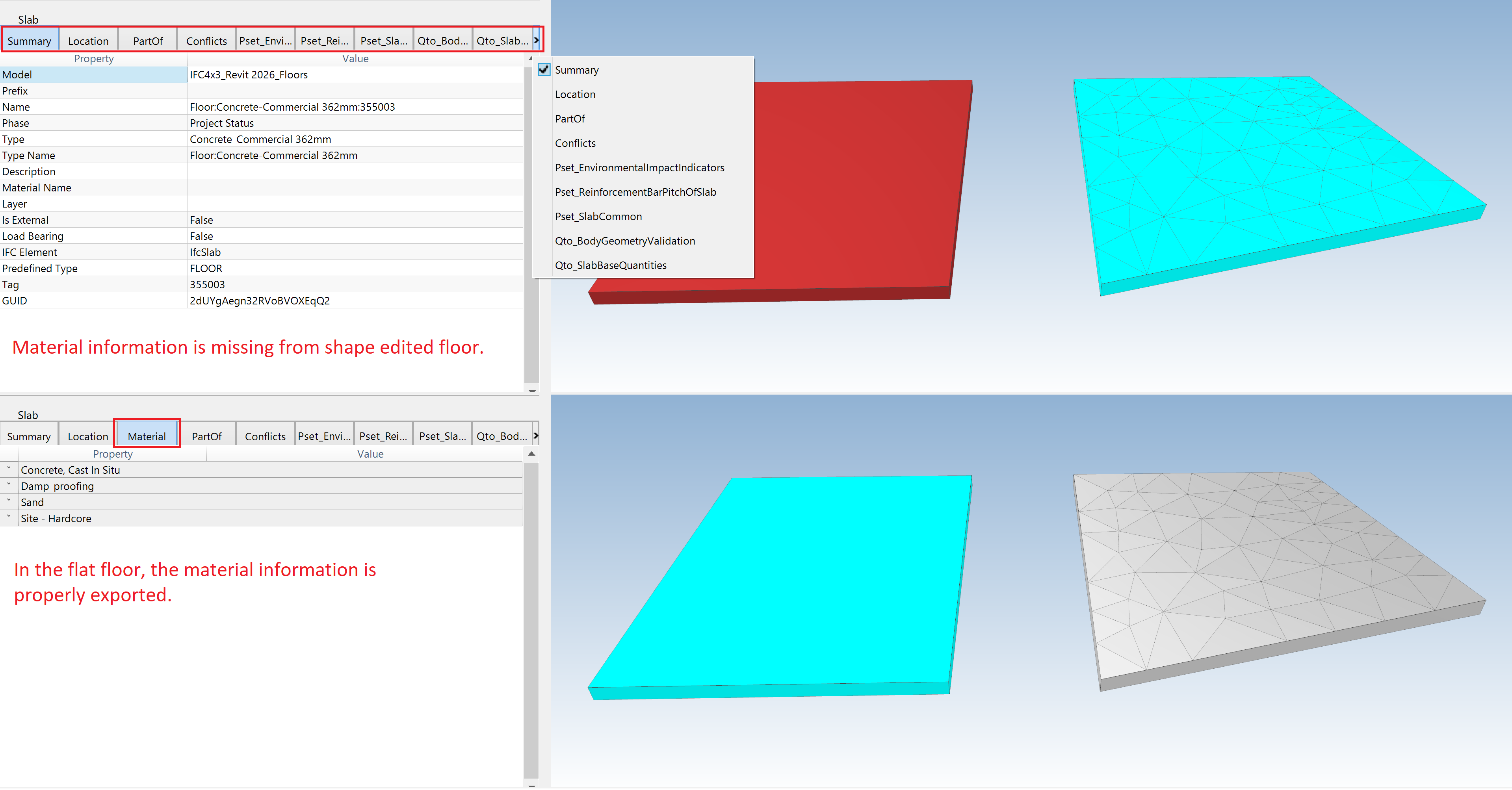Click the tab overflow arrow on the bottom panel

click(535, 435)
